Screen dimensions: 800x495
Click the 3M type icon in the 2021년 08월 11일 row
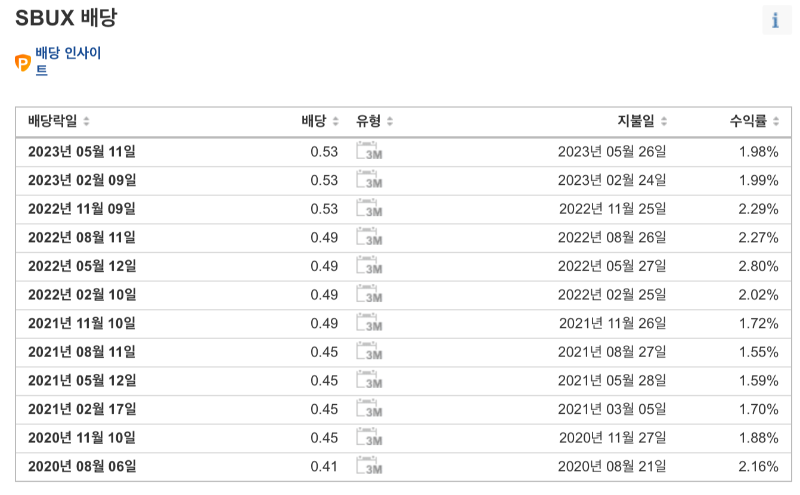pos(369,351)
